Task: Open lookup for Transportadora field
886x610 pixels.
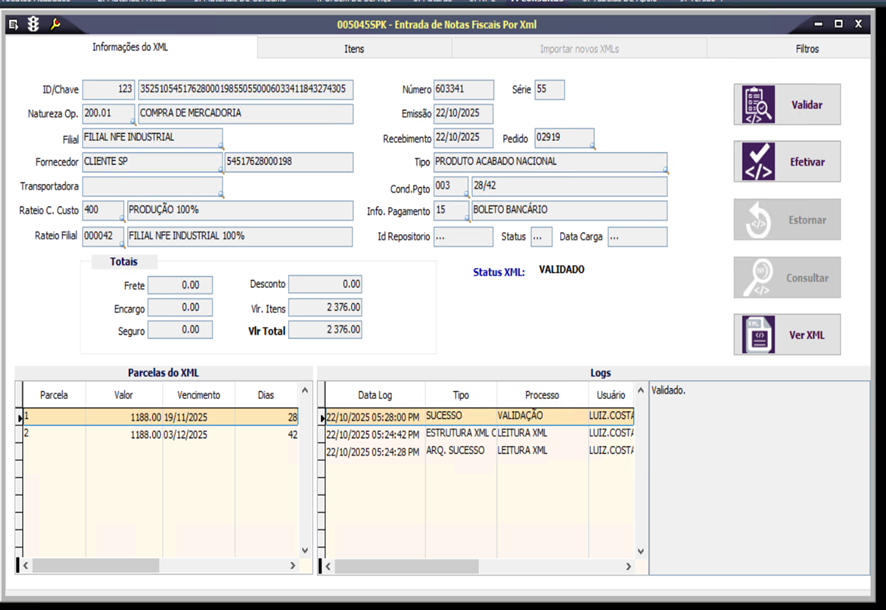Action: click(x=221, y=195)
